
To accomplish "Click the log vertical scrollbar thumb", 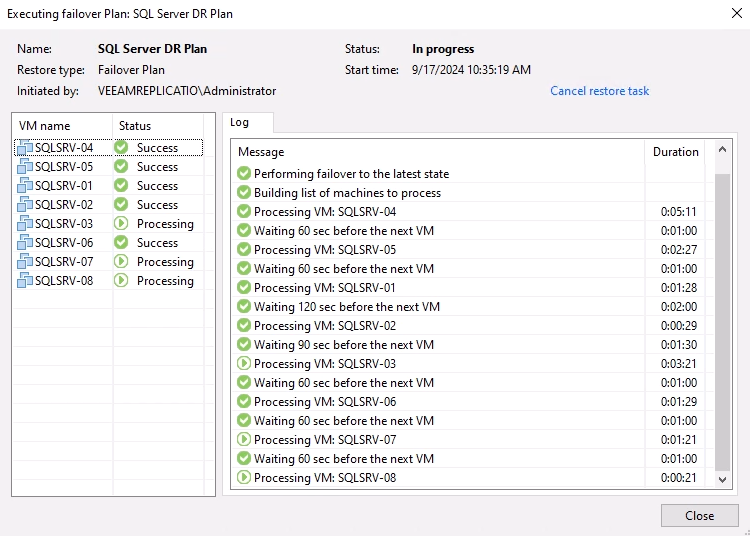I will 724,320.
